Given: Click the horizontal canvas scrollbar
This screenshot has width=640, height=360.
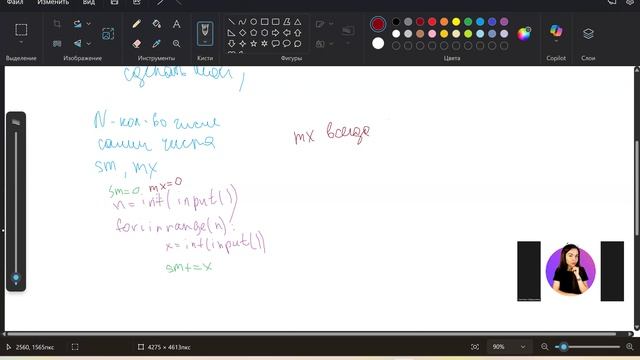Looking at the screenshot, I should click(x=311, y=334).
